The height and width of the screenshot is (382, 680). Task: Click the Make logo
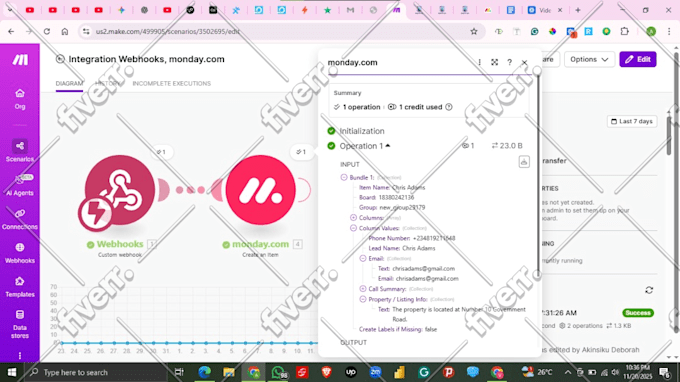[x=20, y=60]
